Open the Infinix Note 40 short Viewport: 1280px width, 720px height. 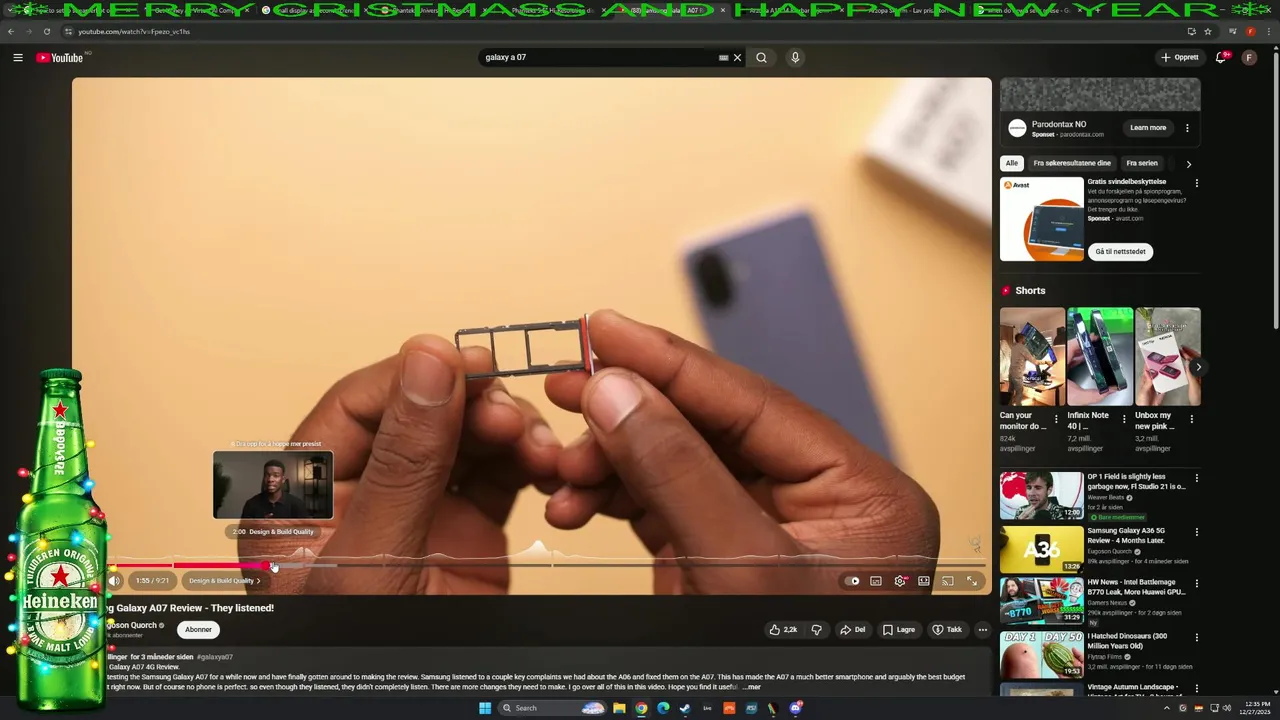tap(1100, 356)
